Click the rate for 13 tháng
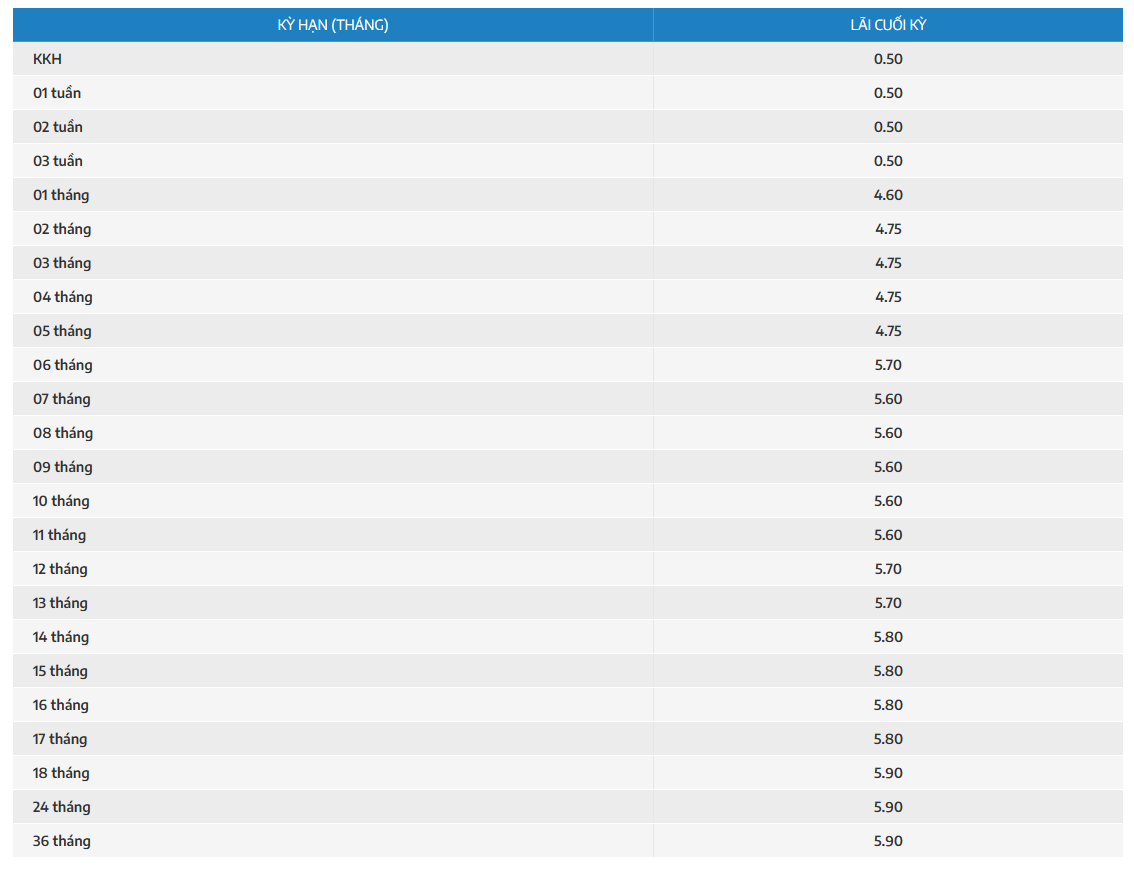 coord(888,603)
